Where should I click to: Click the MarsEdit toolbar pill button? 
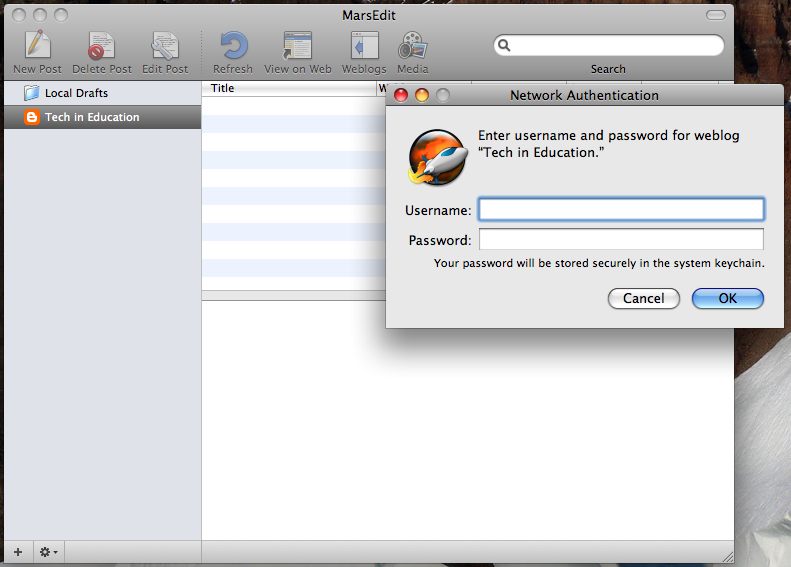(x=715, y=15)
